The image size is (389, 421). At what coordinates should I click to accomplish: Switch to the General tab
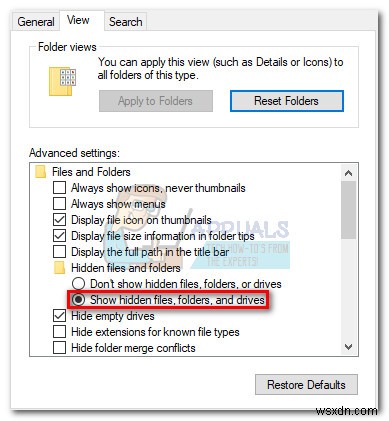(x=36, y=22)
